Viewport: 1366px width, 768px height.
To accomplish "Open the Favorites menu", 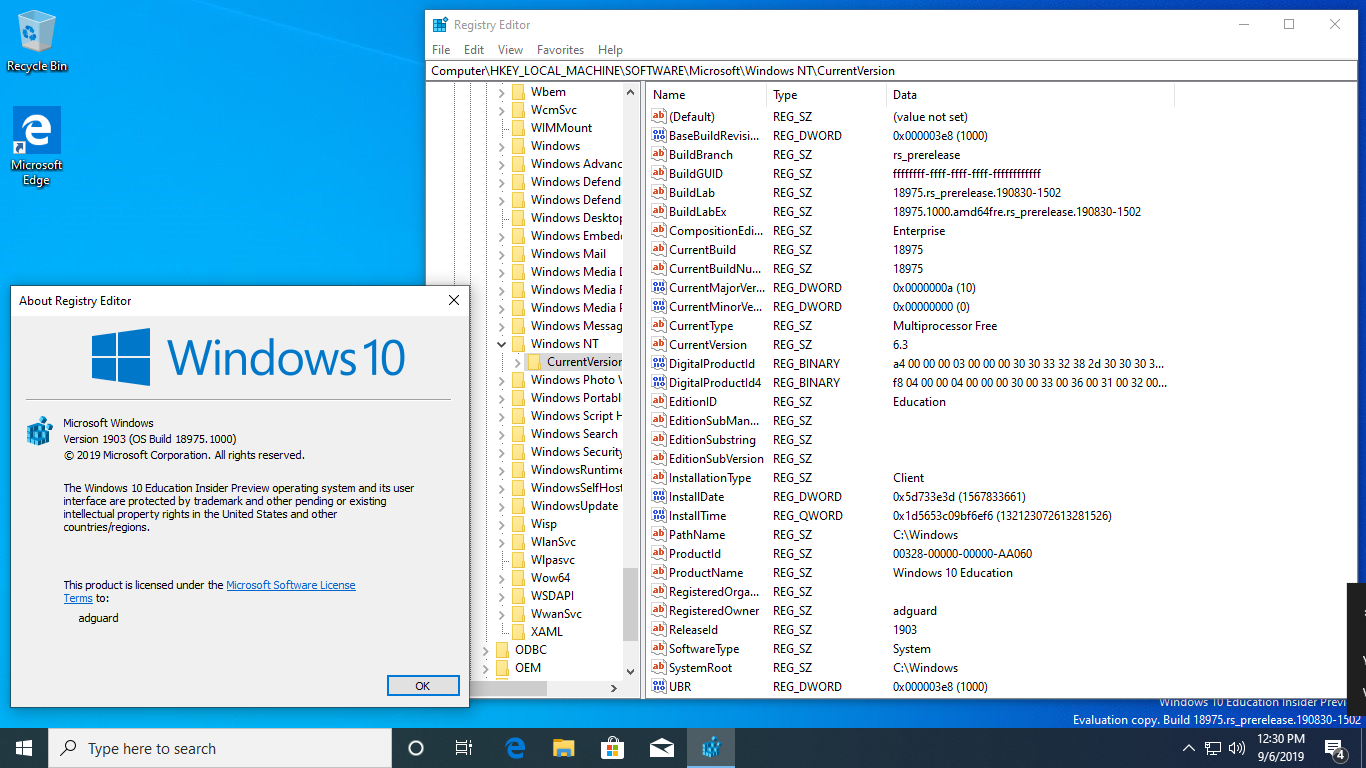I will pos(560,49).
